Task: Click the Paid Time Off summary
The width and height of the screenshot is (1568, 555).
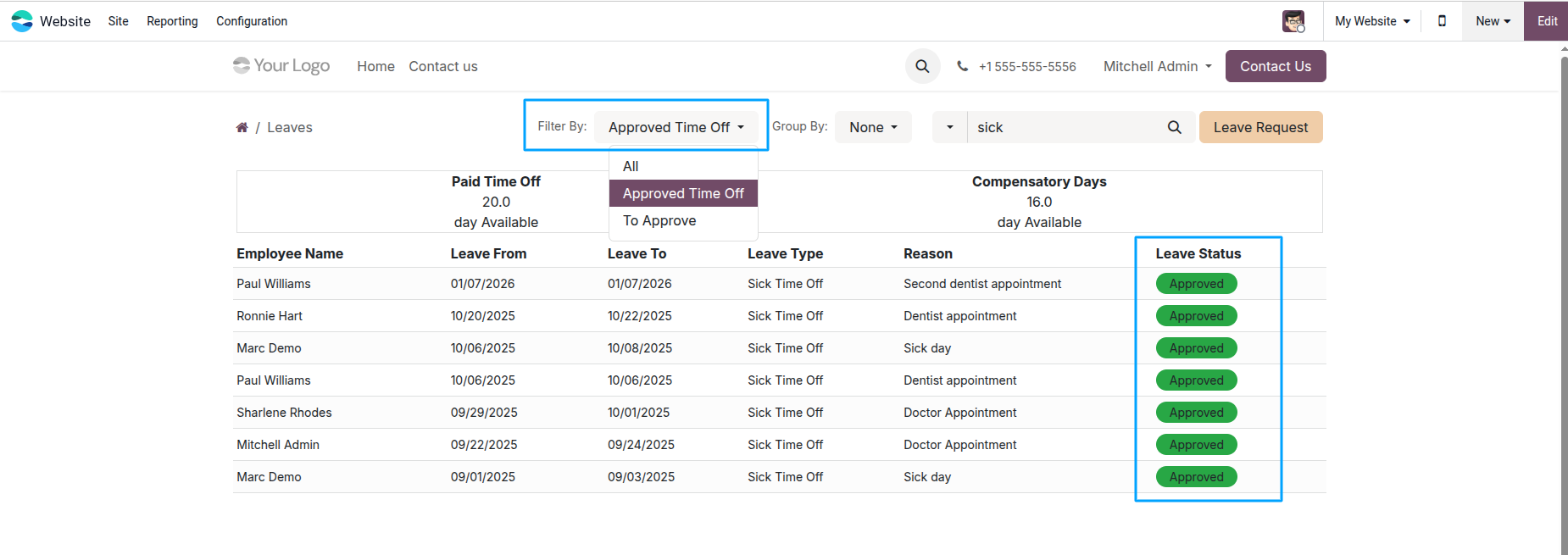Action: coord(496,202)
